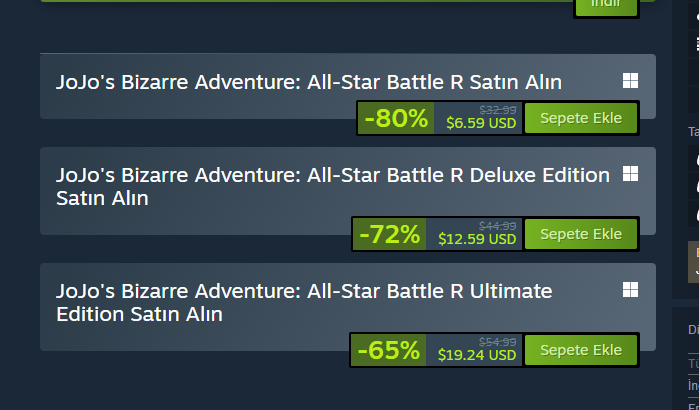Click Windows icon on Ultimate Edition box
The height and width of the screenshot is (410, 699).
pos(630,290)
